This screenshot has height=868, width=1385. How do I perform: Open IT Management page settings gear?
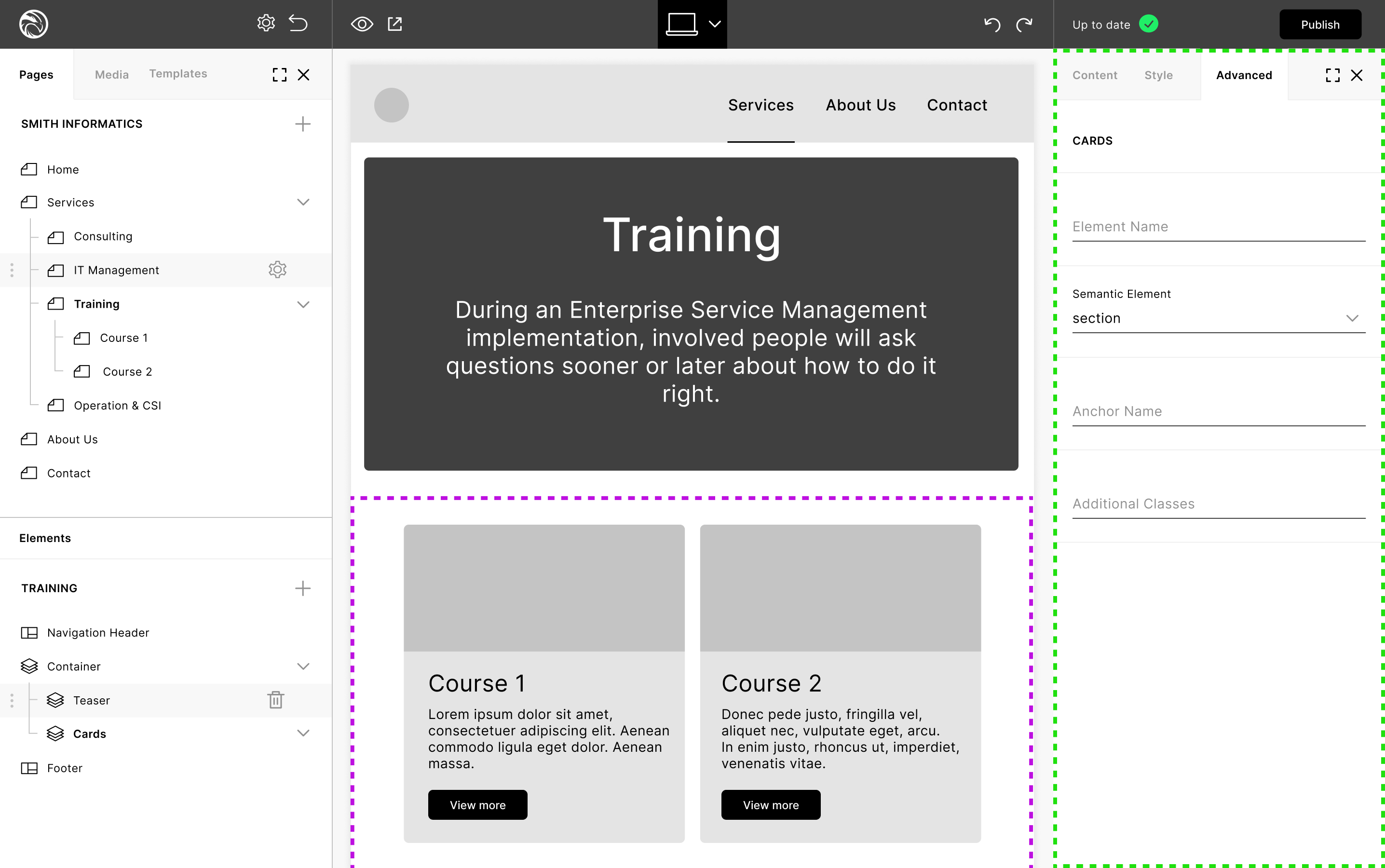click(x=277, y=270)
